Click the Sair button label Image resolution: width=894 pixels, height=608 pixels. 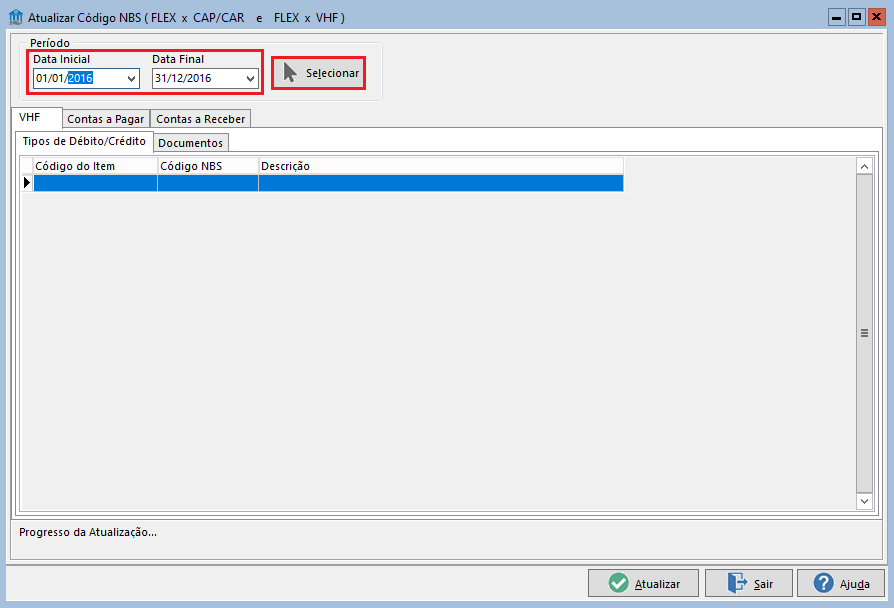coord(763,584)
